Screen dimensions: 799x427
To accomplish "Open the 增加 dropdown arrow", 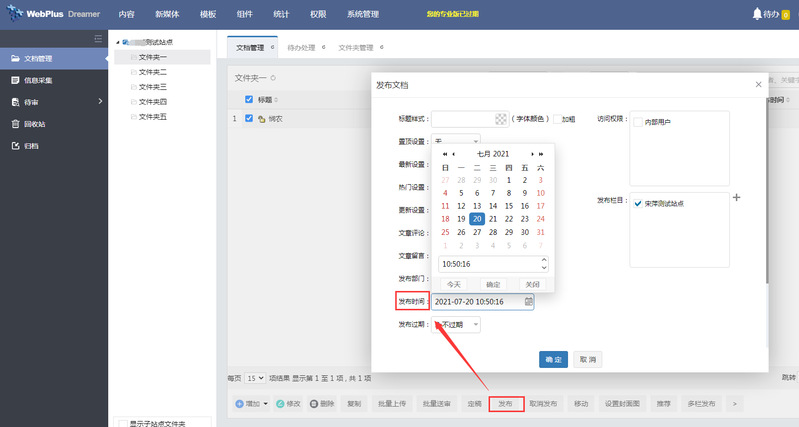I will coord(265,404).
